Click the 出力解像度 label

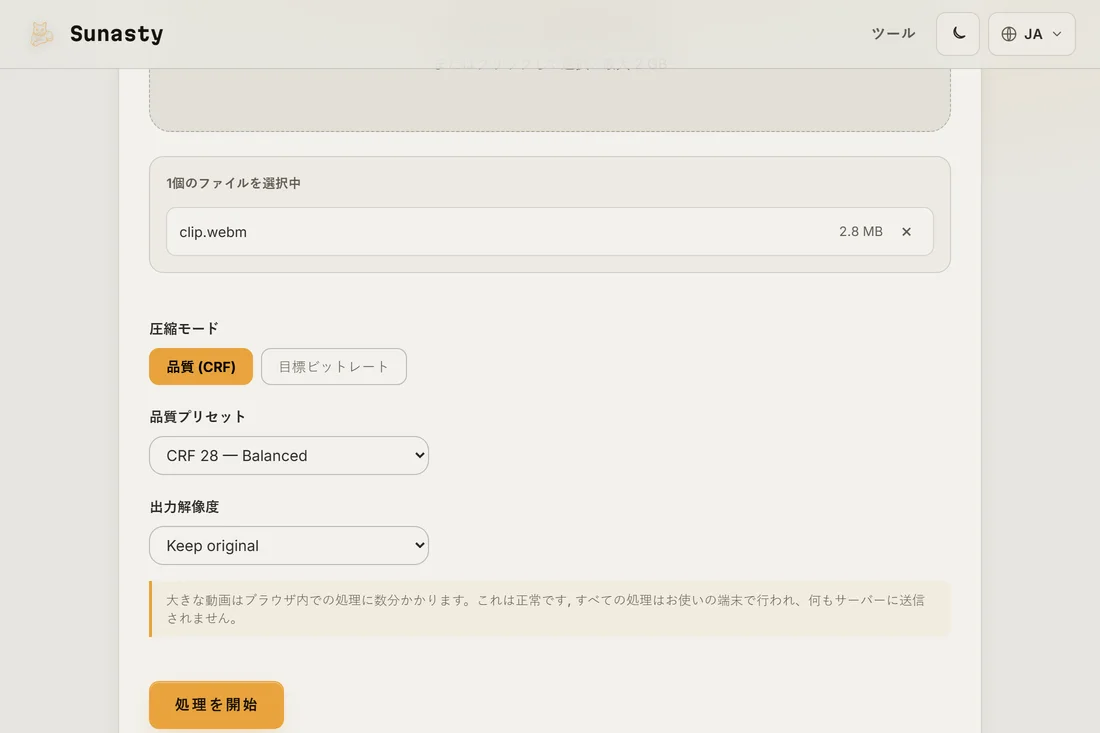184,507
